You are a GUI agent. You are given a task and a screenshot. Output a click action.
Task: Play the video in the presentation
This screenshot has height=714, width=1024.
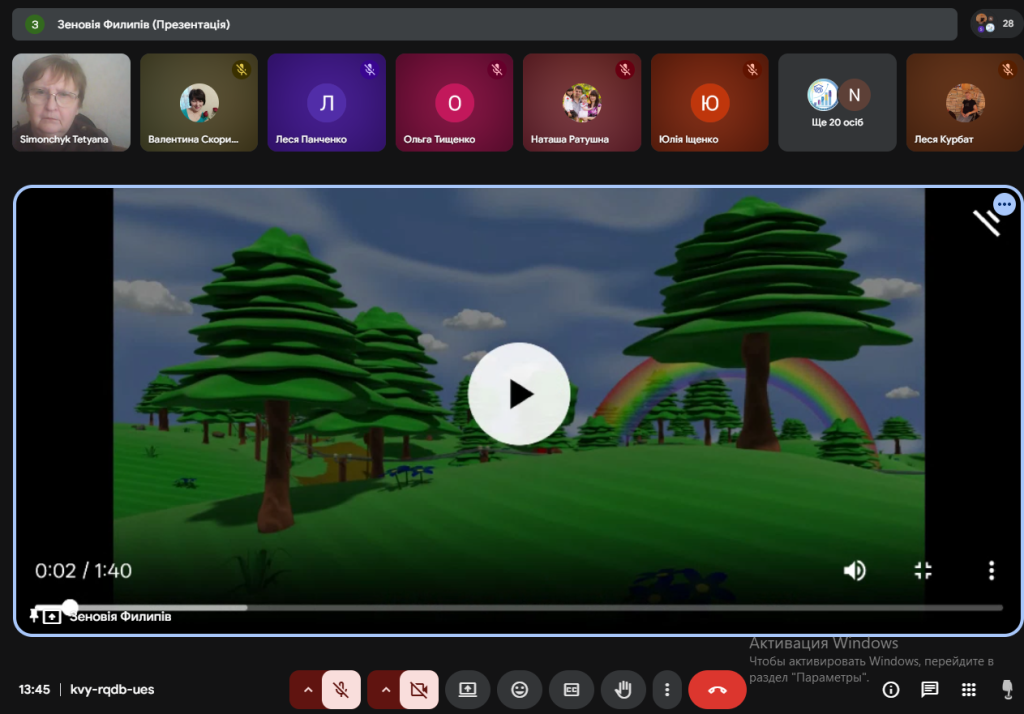coord(519,394)
